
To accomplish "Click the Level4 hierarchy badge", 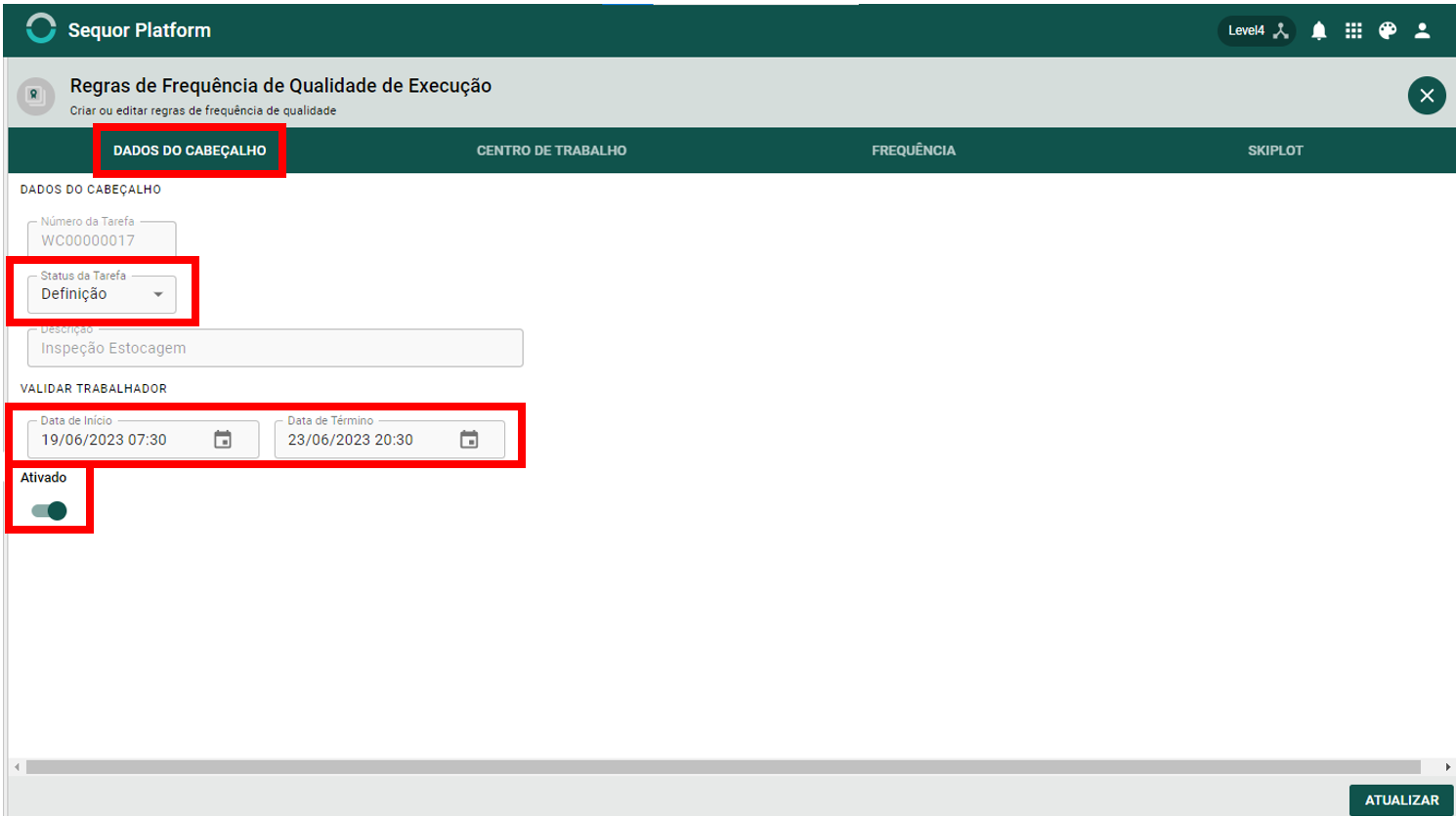I will coord(1257,30).
